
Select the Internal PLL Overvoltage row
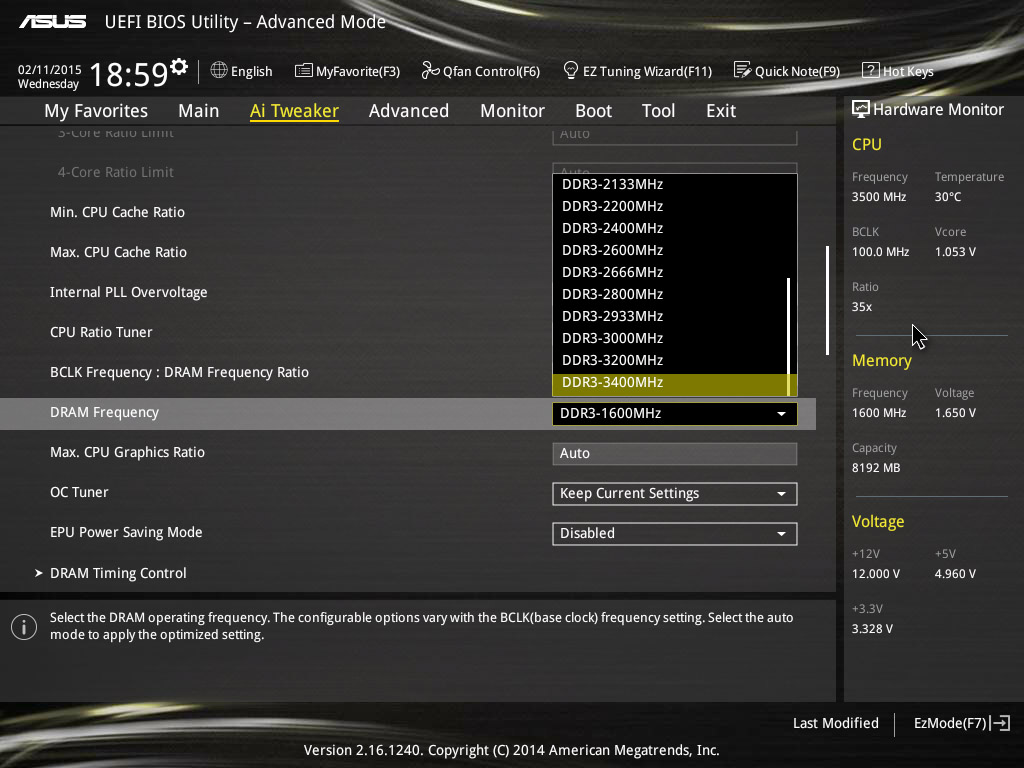pos(129,292)
